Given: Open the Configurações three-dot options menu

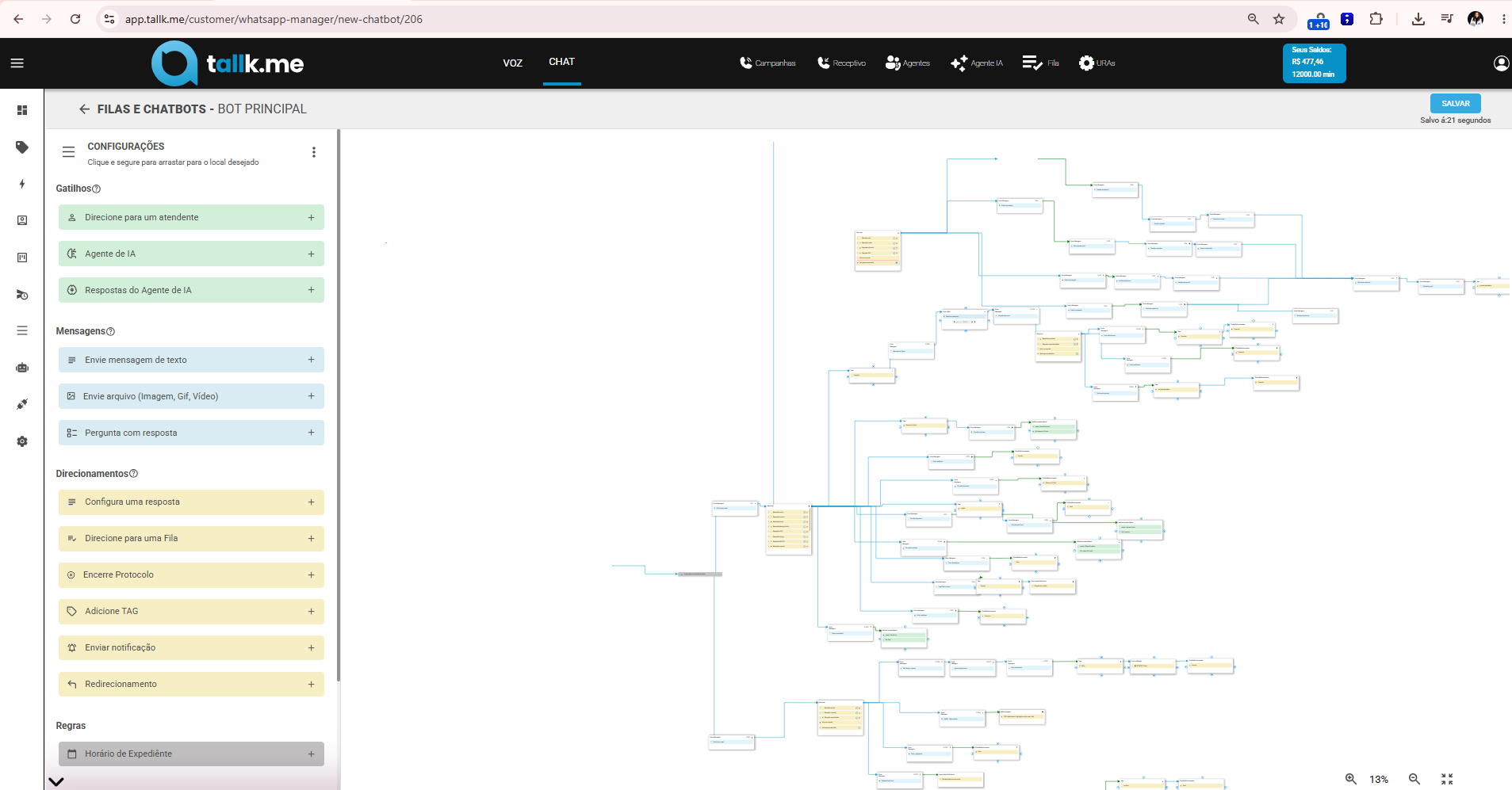Looking at the screenshot, I should (314, 152).
